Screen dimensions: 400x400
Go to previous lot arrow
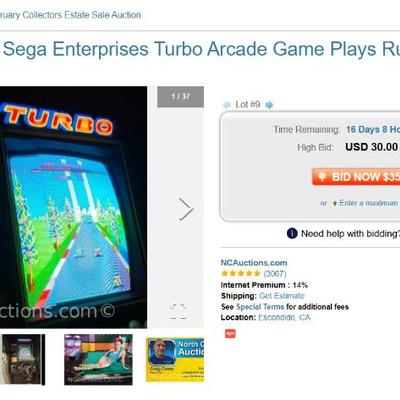227,105
